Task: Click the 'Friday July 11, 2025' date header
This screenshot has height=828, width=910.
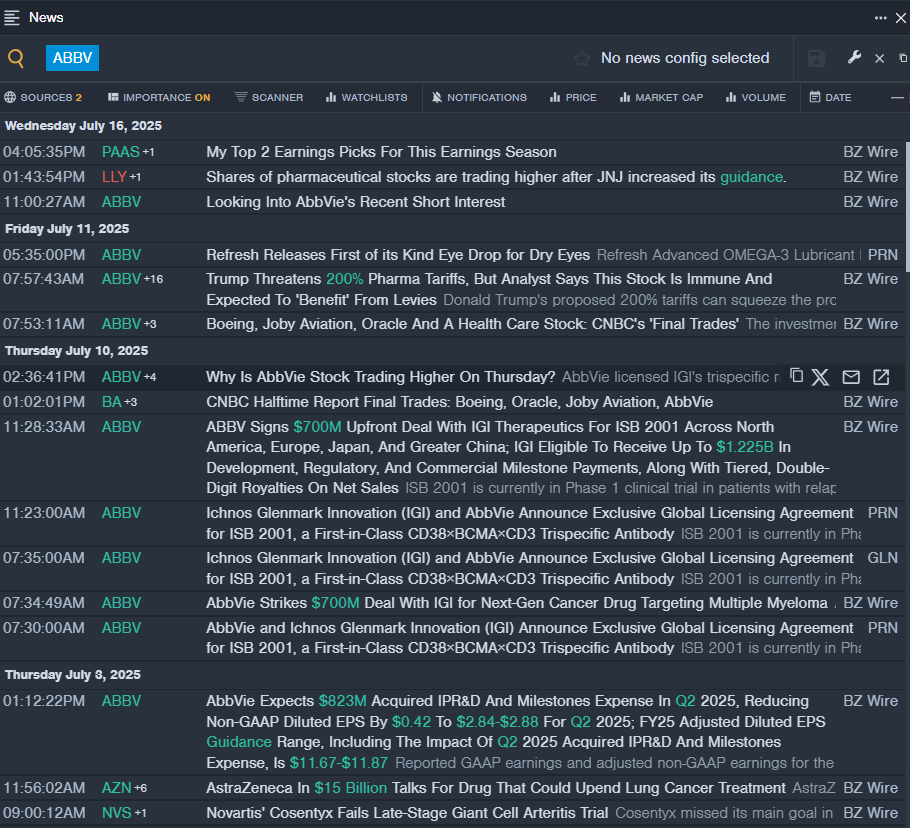Action: coord(67,229)
